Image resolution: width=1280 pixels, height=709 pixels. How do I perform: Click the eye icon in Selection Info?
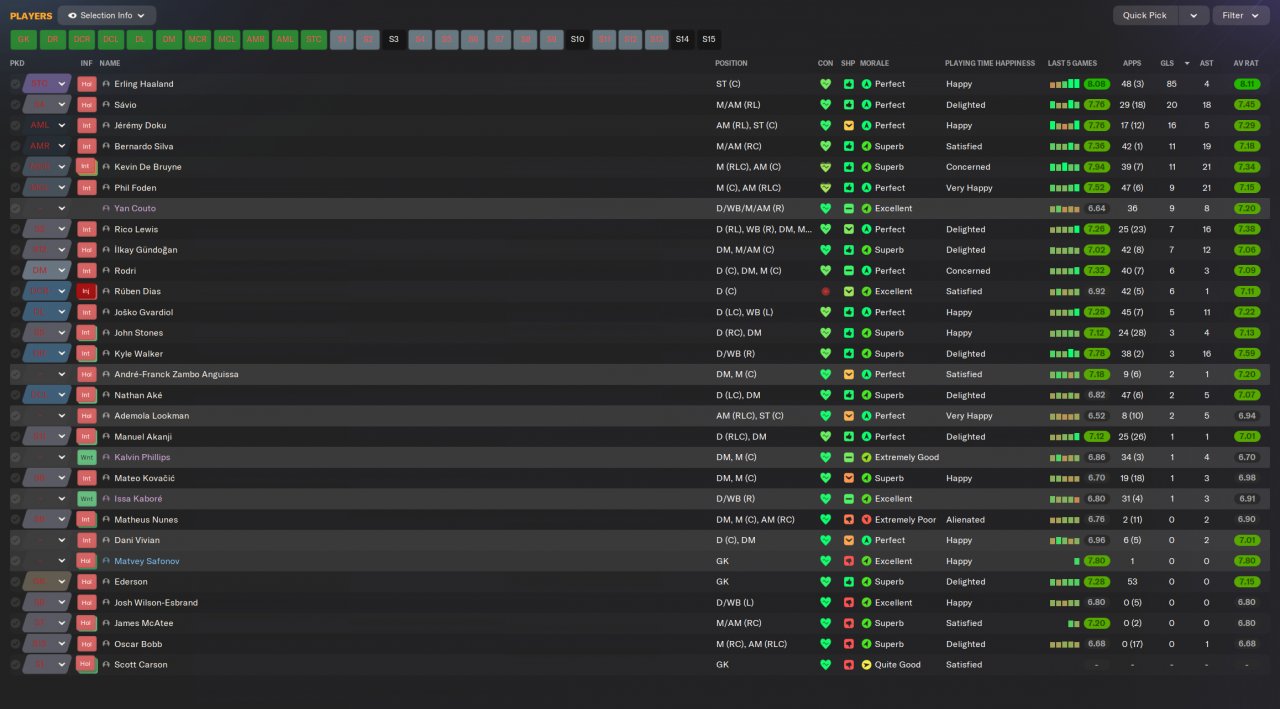pyautogui.click(x=72, y=15)
